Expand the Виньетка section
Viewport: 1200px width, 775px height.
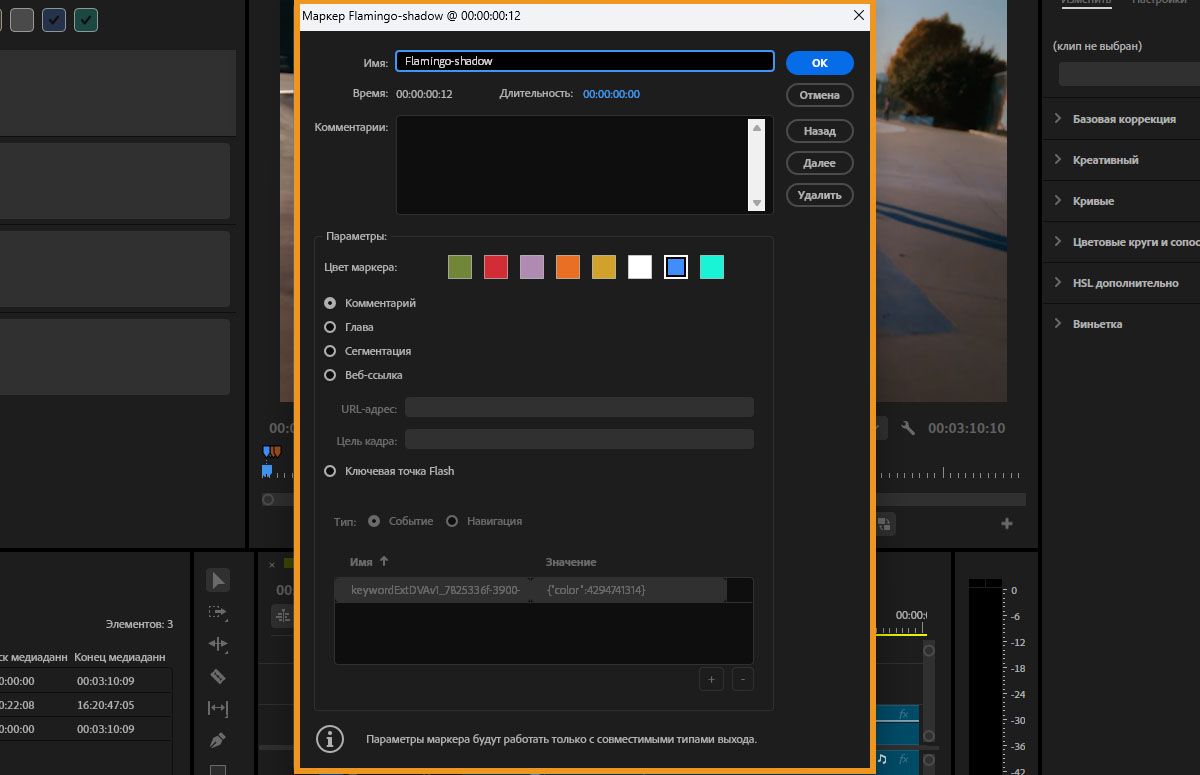(1100, 323)
